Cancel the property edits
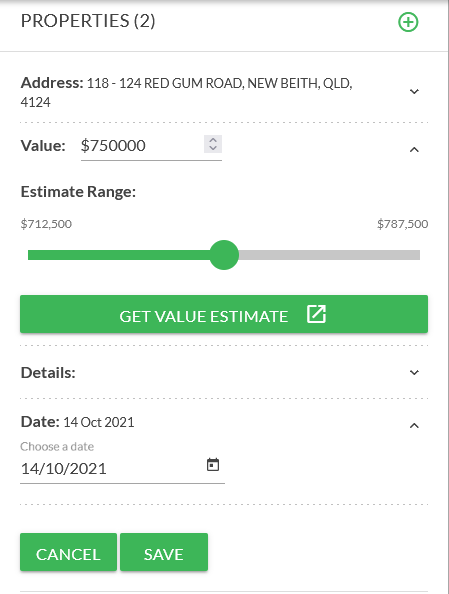449x594 pixels. click(x=68, y=552)
